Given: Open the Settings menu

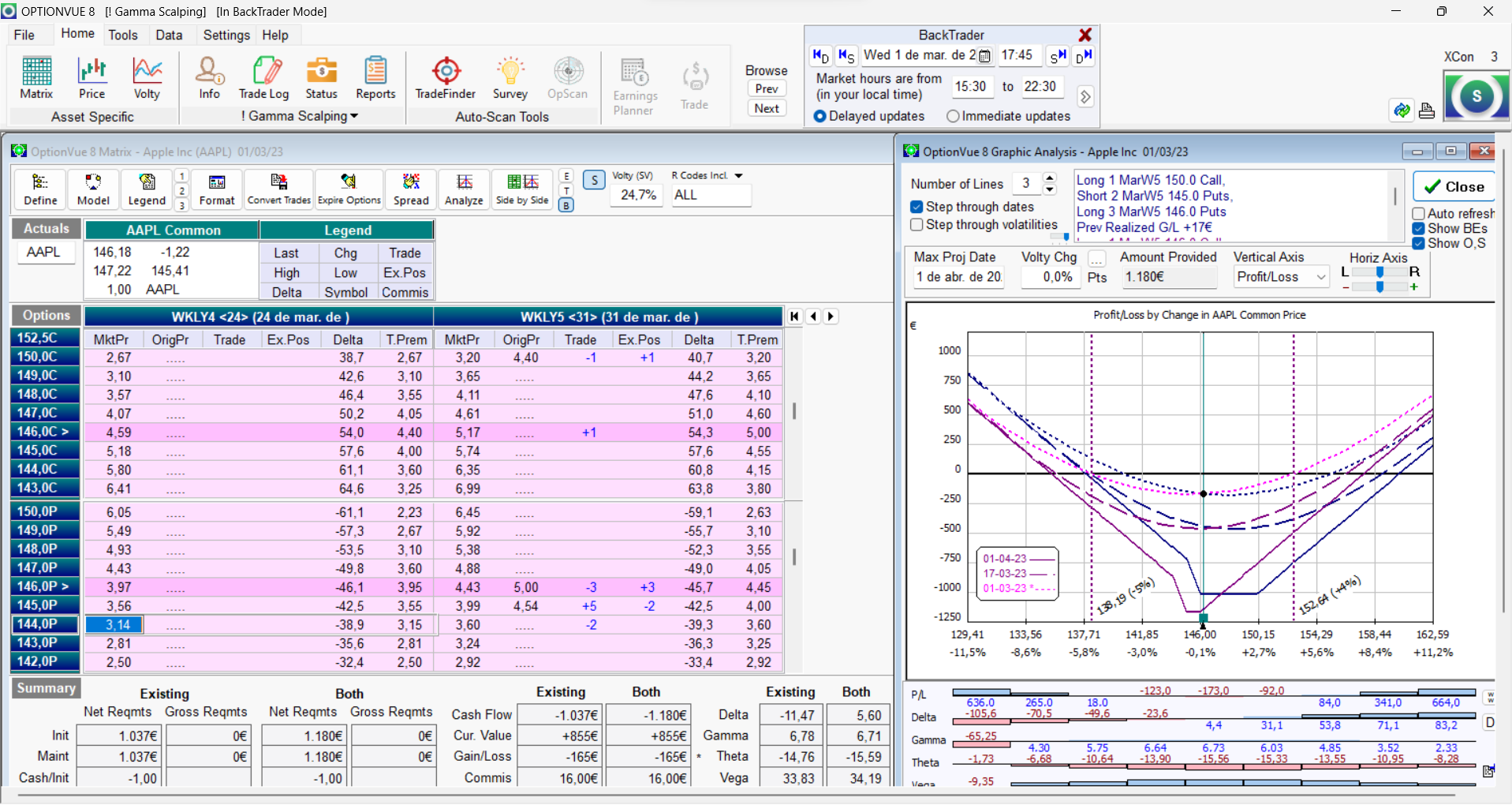Looking at the screenshot, I should [226, 35].
